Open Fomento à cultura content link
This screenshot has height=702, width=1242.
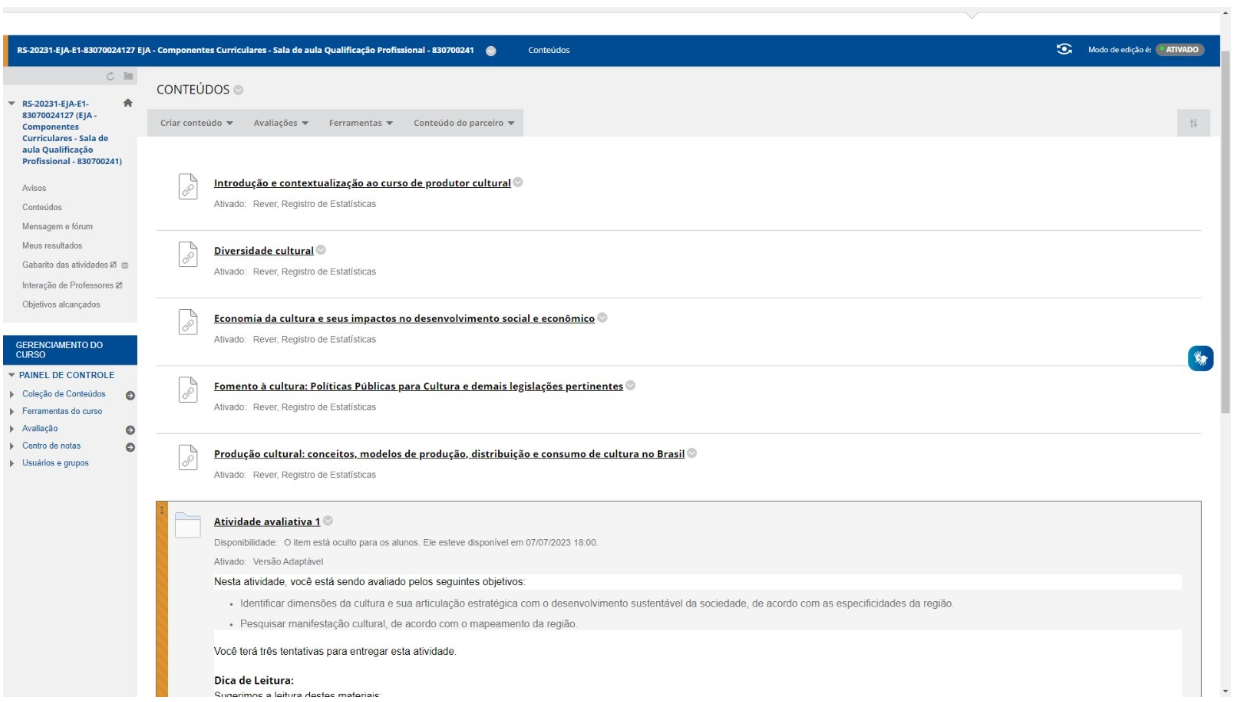(418, 387)
